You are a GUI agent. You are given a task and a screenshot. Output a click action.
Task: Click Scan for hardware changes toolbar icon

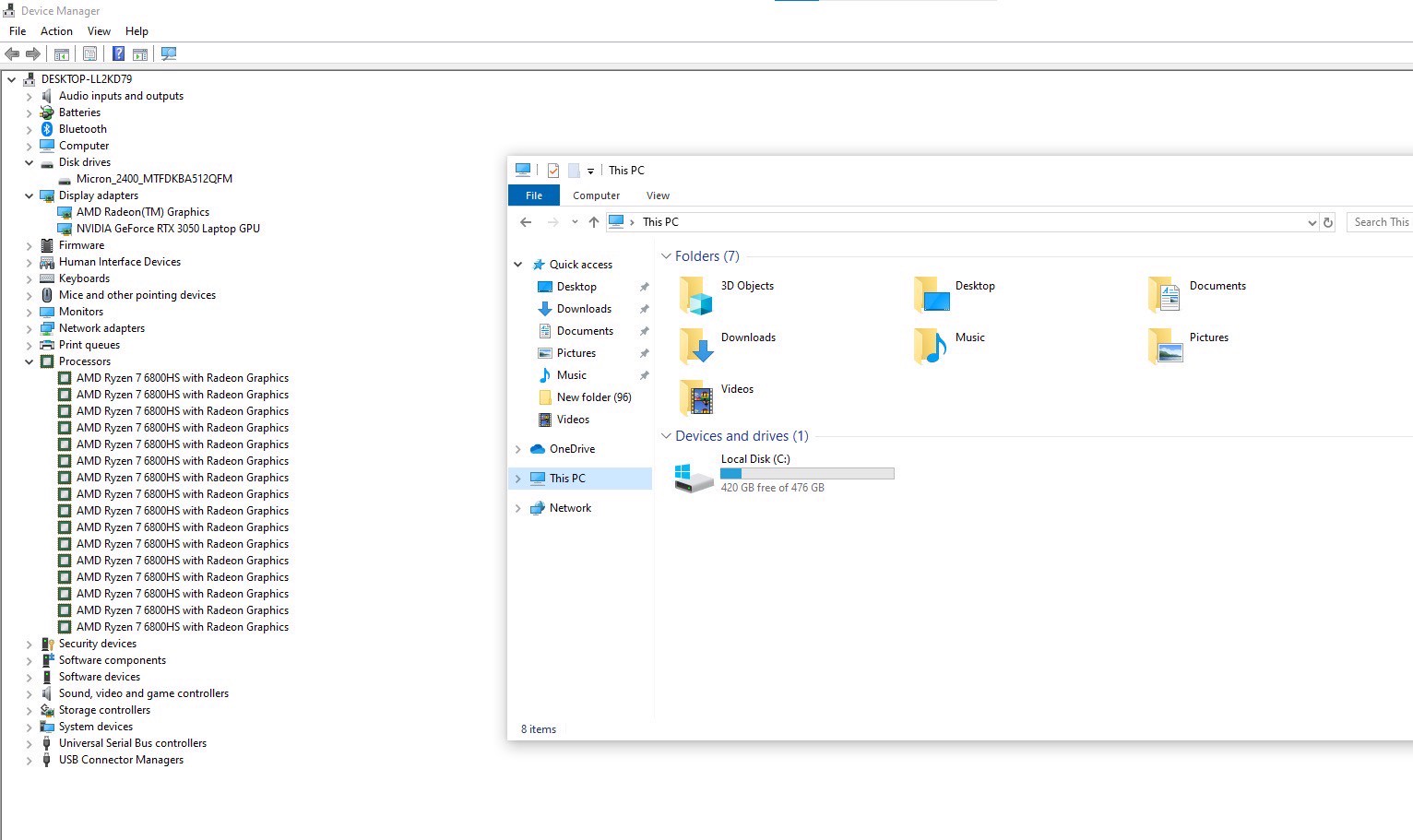169,53
